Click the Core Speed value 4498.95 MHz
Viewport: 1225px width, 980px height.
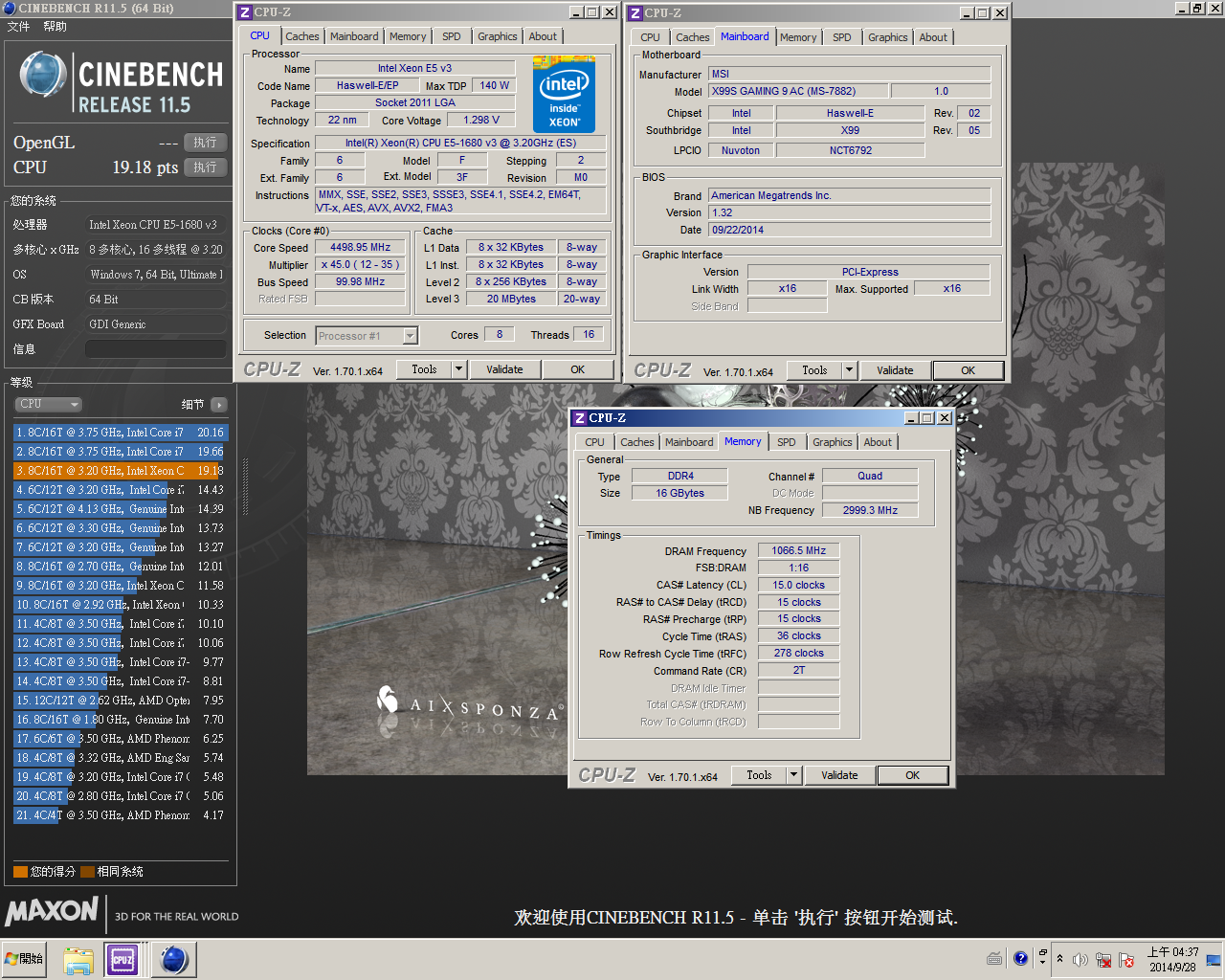pyautogui.click(x=361, y=248)
